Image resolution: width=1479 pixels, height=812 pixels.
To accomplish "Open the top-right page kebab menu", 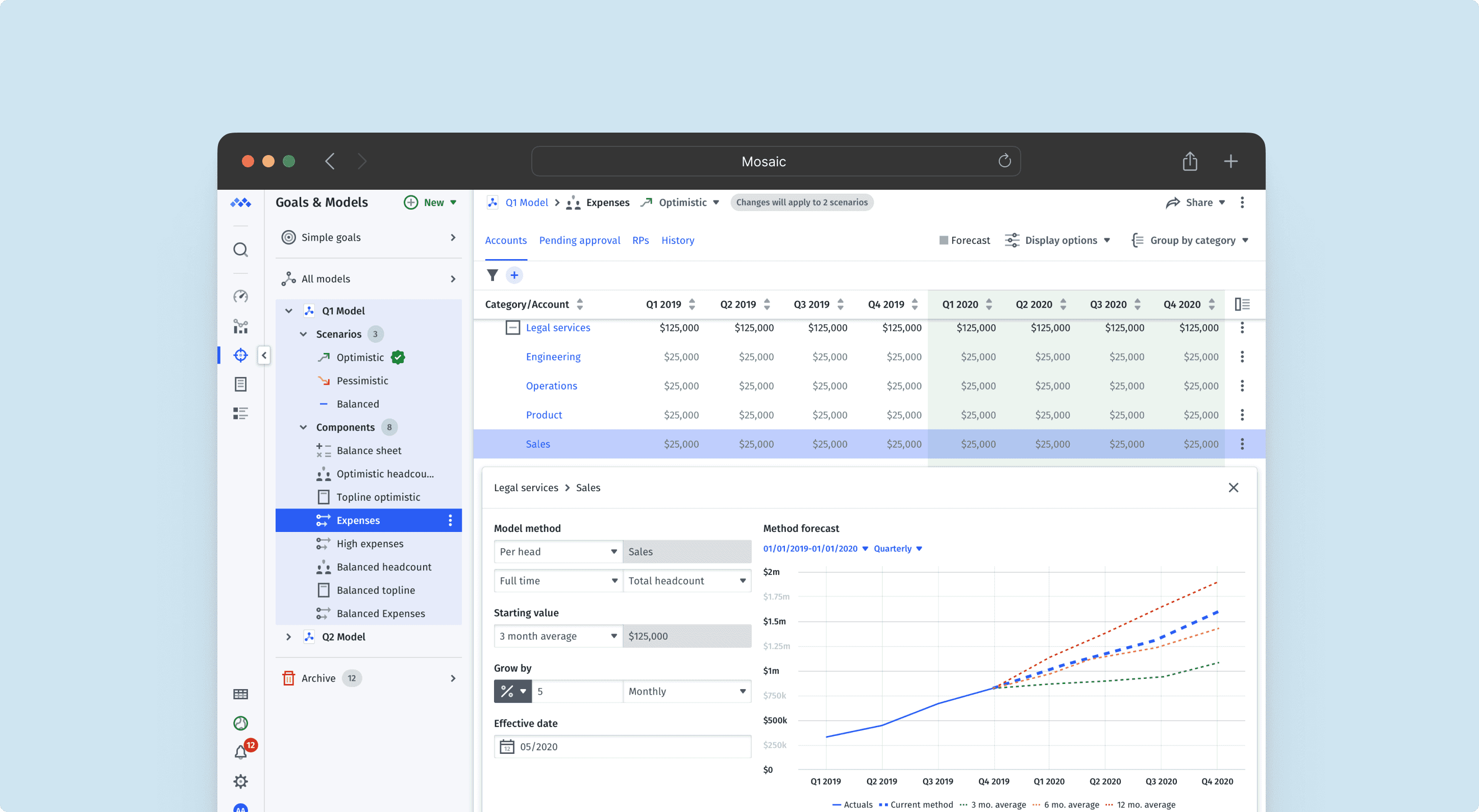I will (x=1242, y=202).
